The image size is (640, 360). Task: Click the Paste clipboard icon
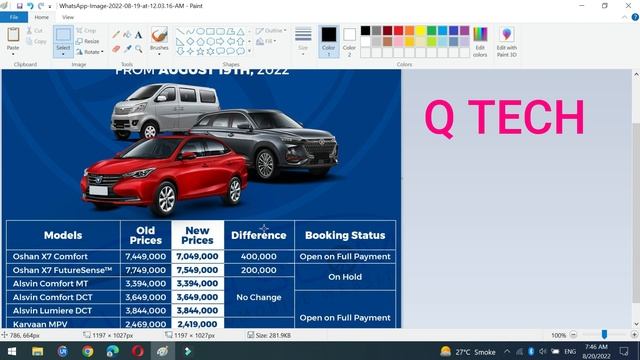pyautogui.click(x=13, y=35)
